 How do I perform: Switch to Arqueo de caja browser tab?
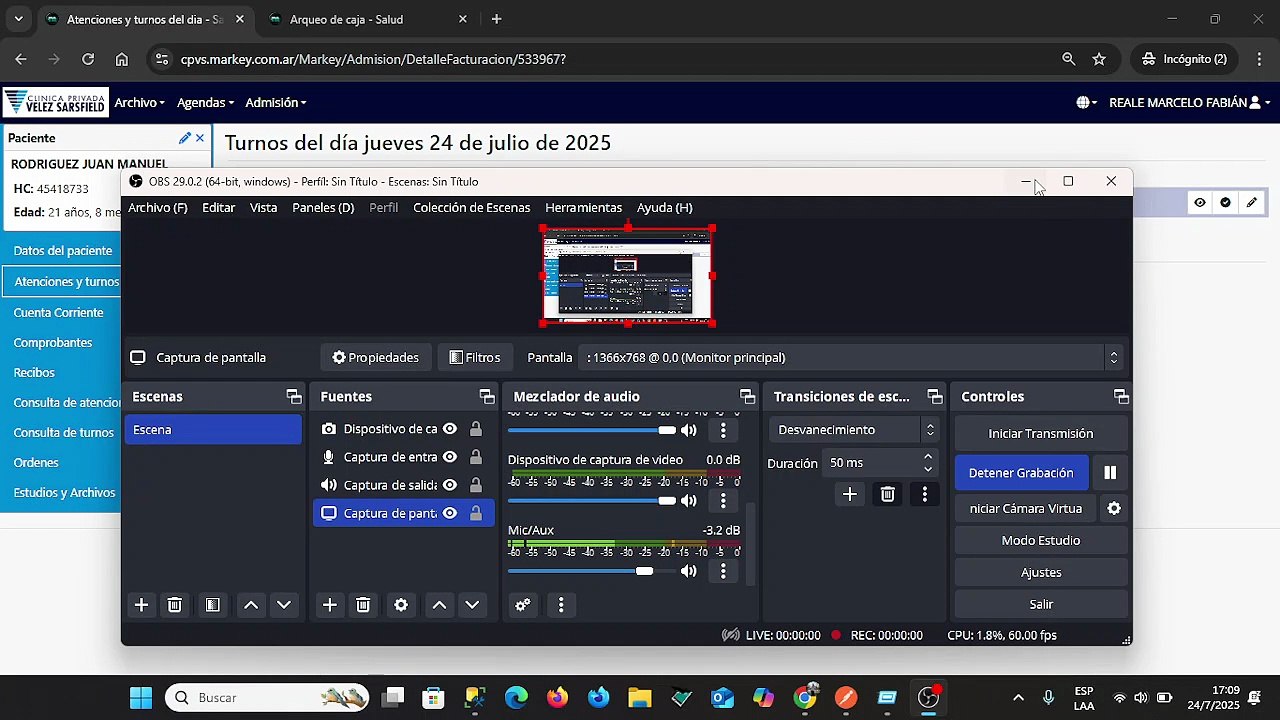346,19
